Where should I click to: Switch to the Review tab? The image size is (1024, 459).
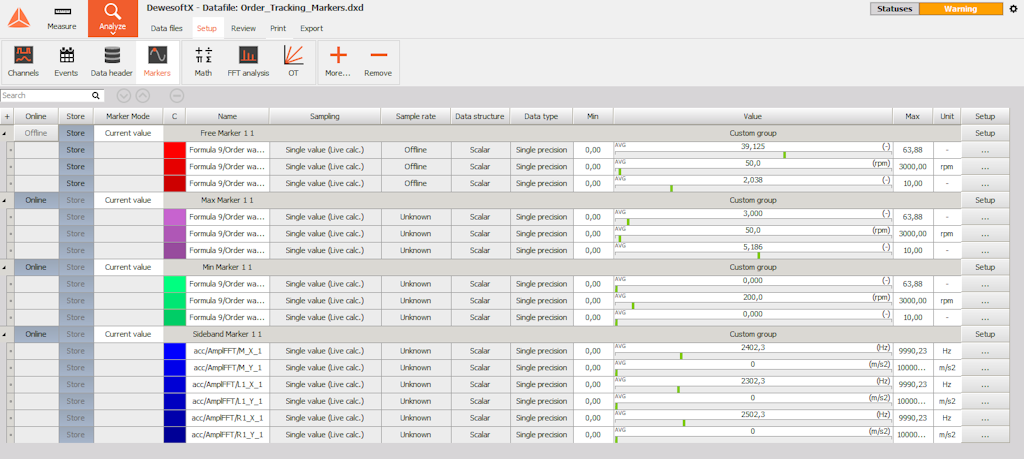point(244,28)
